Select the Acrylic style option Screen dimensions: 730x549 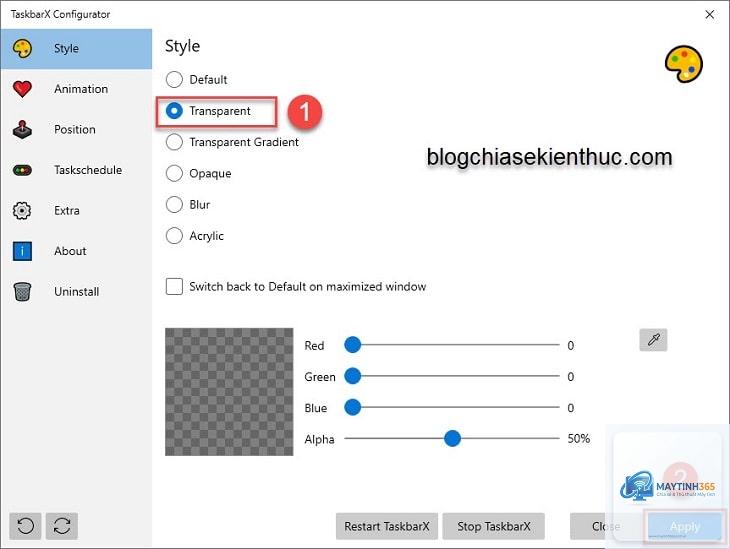tap(174, 236)
